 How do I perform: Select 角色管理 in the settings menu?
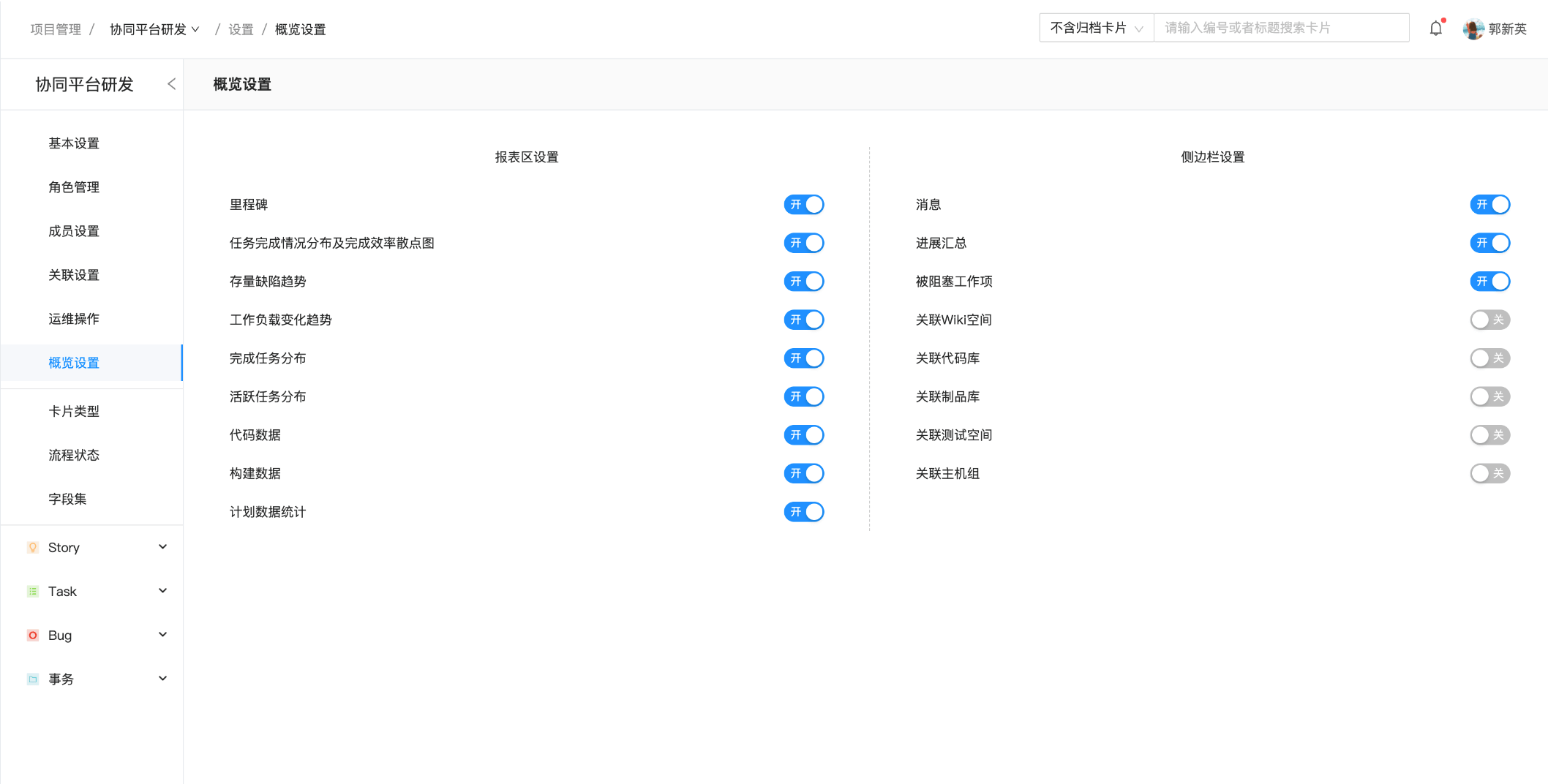tap(73, 187)
